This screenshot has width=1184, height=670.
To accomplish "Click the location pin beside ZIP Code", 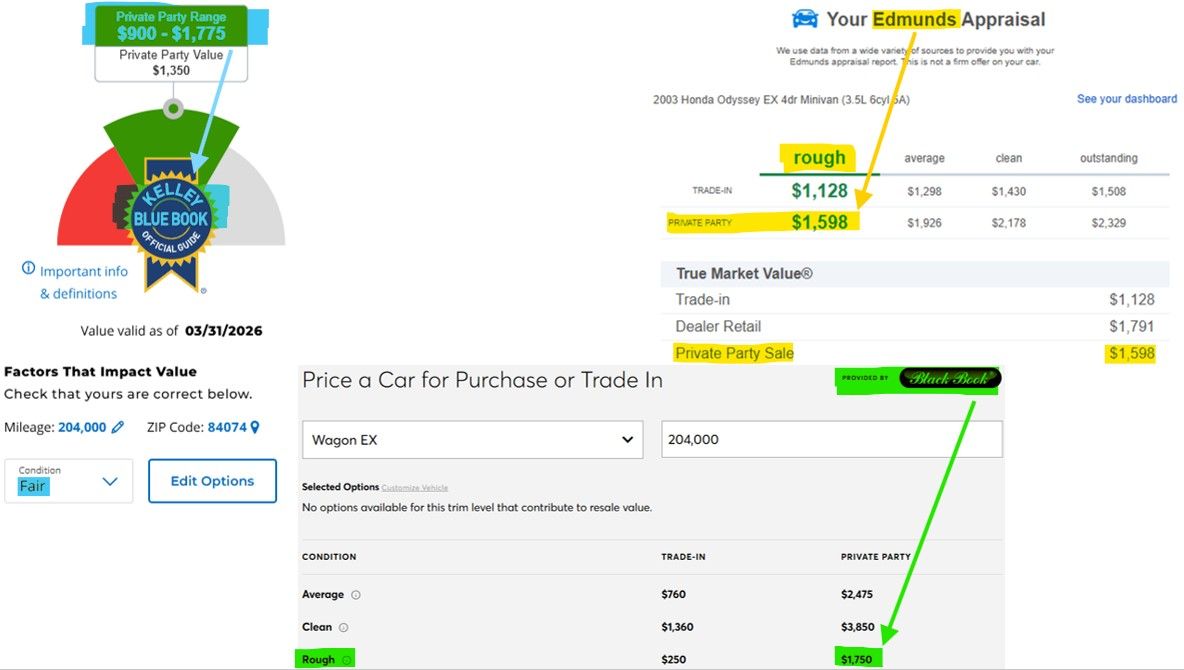I will point(255,427).
